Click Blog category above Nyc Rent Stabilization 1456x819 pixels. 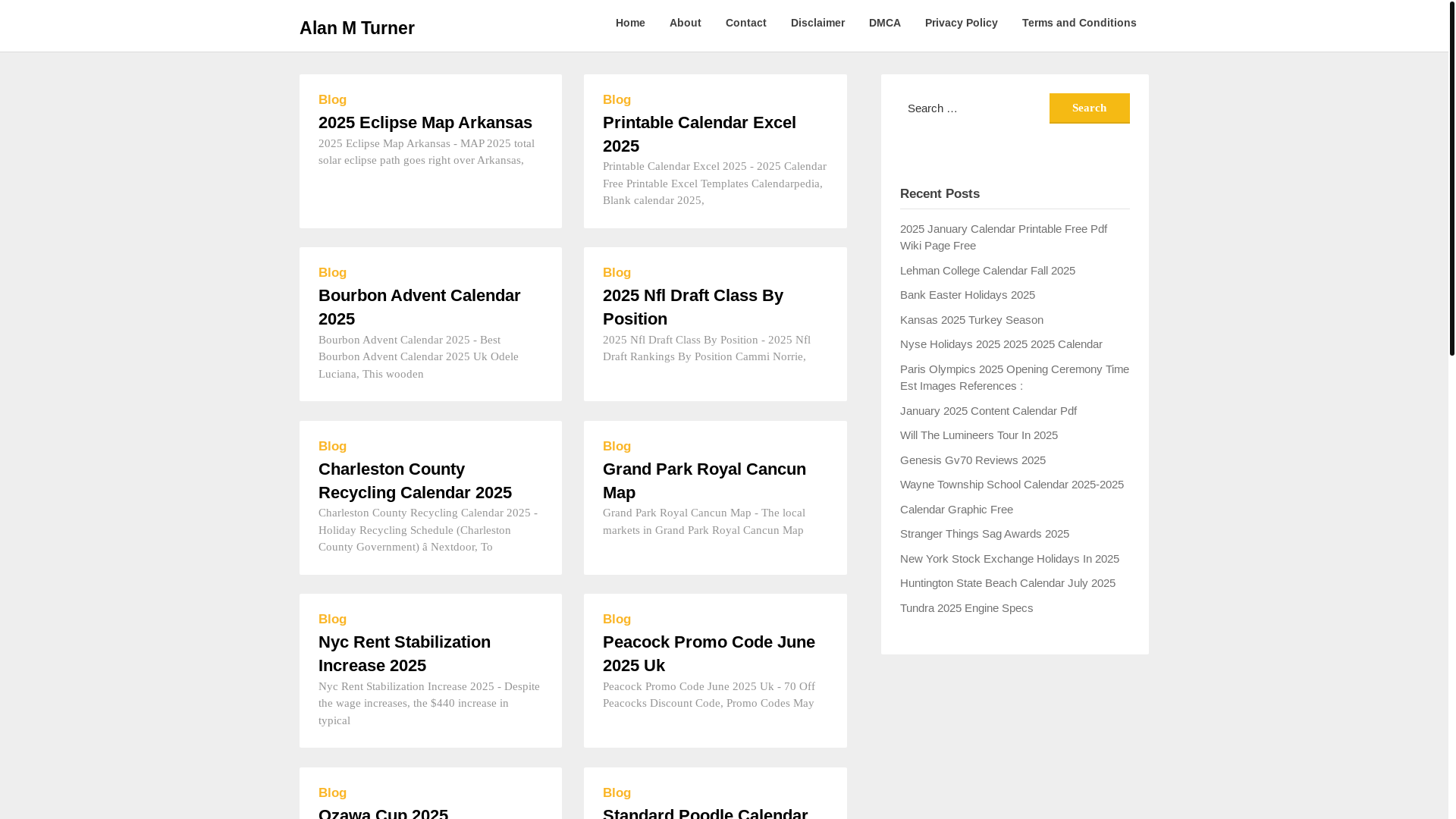332,620
